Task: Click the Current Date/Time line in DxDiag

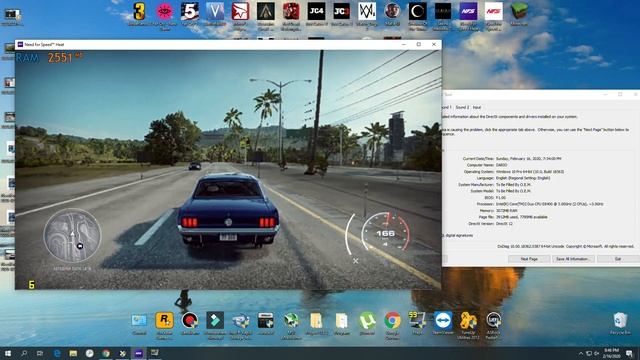Action: [x=512, y=158]
